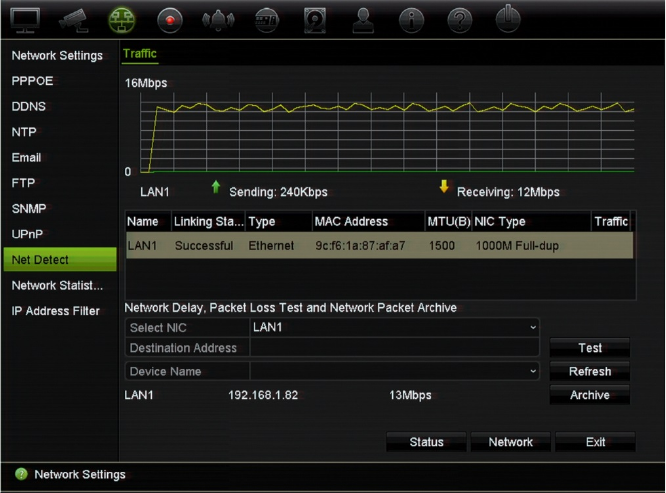
Task: Click the IP address 192.168.1.82
Action: tap(263, 395)
